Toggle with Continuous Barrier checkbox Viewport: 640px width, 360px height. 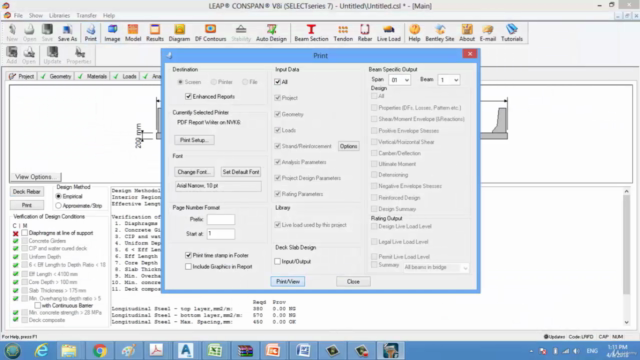38,305
